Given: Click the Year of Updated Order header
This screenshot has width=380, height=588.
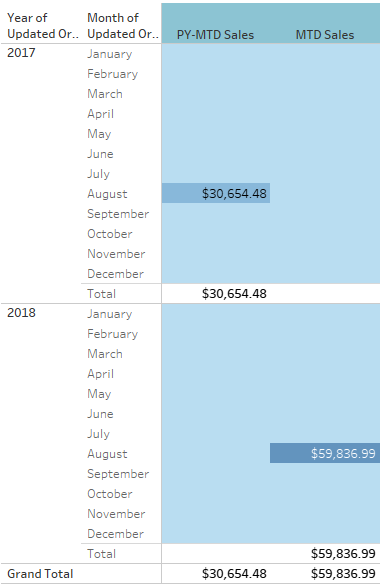Looking at the screenshot, I should pyautogui.click(x=43, y=26).
